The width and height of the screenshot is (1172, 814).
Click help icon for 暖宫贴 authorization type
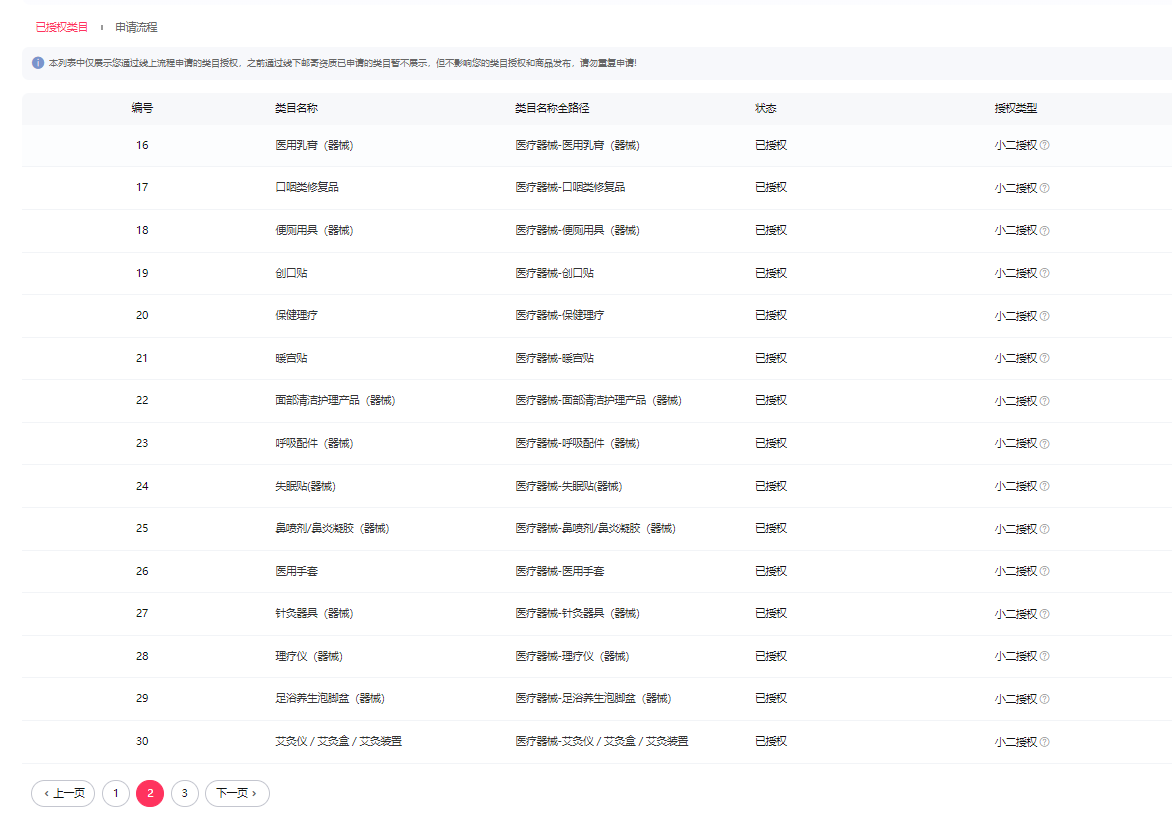tap(1045, 358)
